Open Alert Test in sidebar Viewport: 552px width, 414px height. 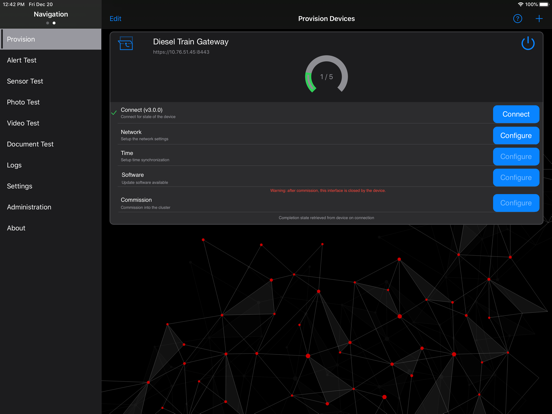pyautogui.click(x=51, y=60)
